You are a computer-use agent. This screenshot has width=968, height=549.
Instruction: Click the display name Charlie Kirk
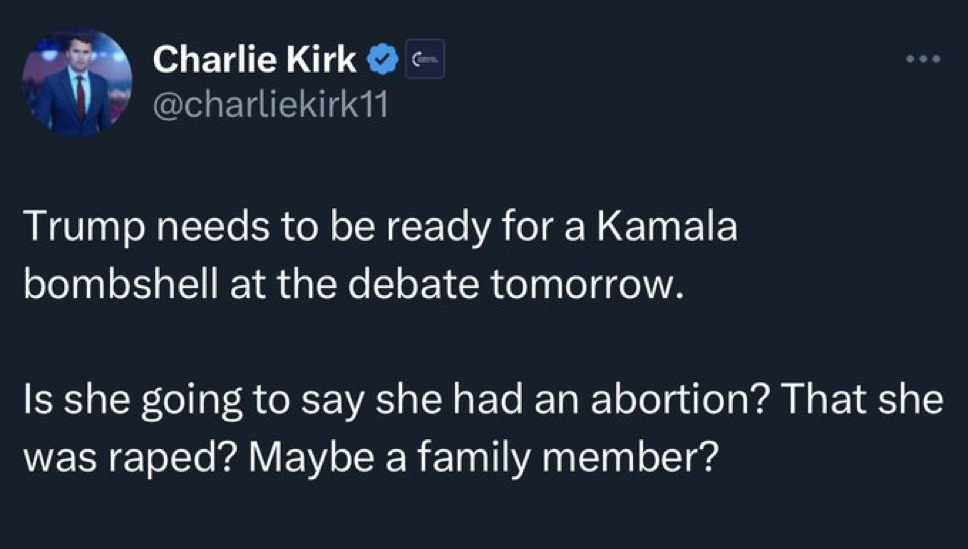(255, 61)
